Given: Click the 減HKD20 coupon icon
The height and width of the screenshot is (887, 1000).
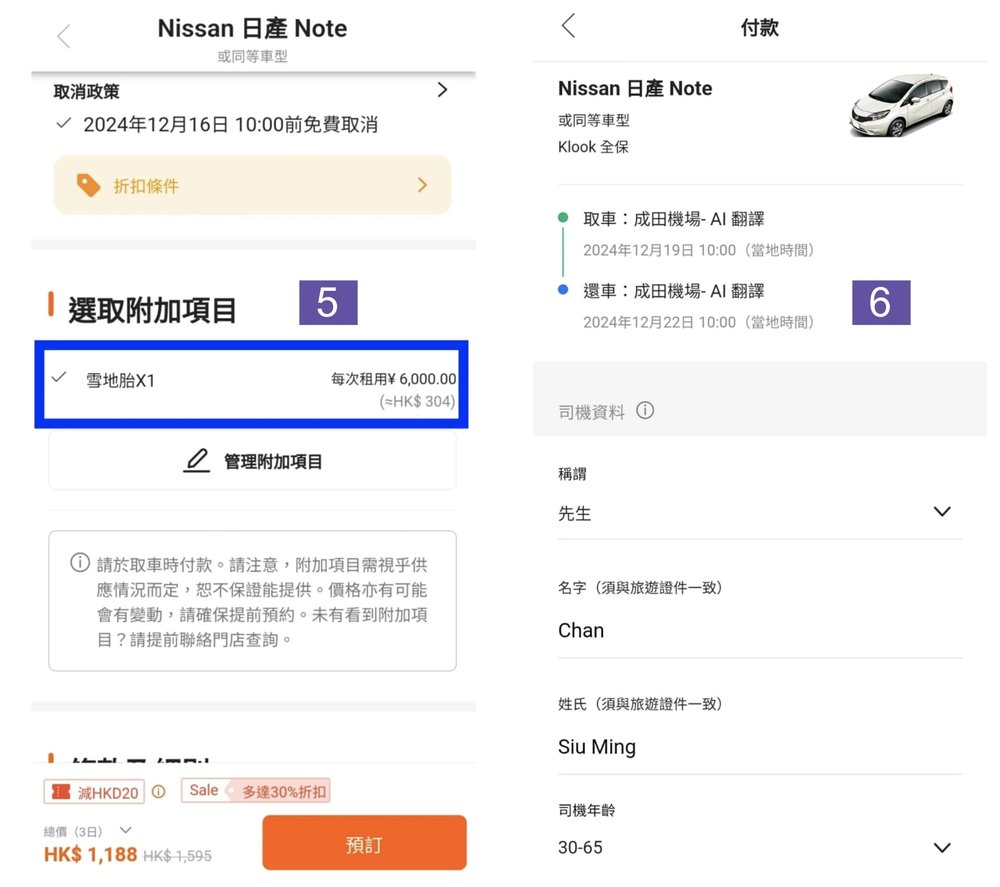Looking at the screenshot, I should coord(61,791).
